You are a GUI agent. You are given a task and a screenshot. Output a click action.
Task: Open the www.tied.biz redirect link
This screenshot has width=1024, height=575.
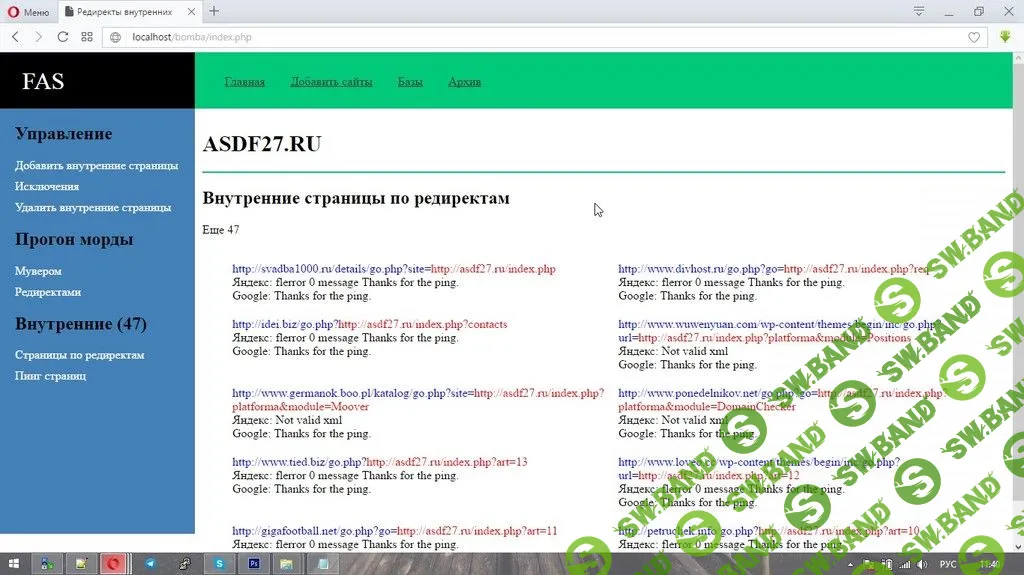(379, 462)
